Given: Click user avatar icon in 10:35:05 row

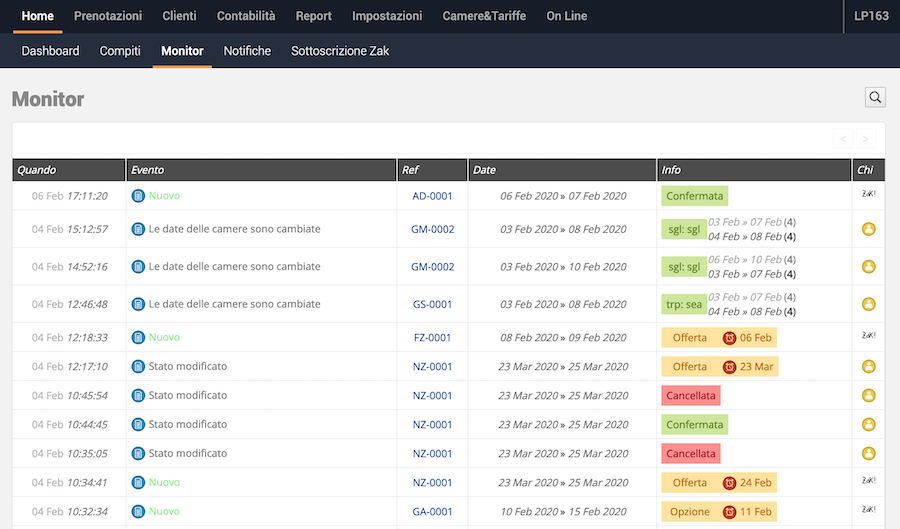Looking at the screenshot, I should (x=868, y=453).
